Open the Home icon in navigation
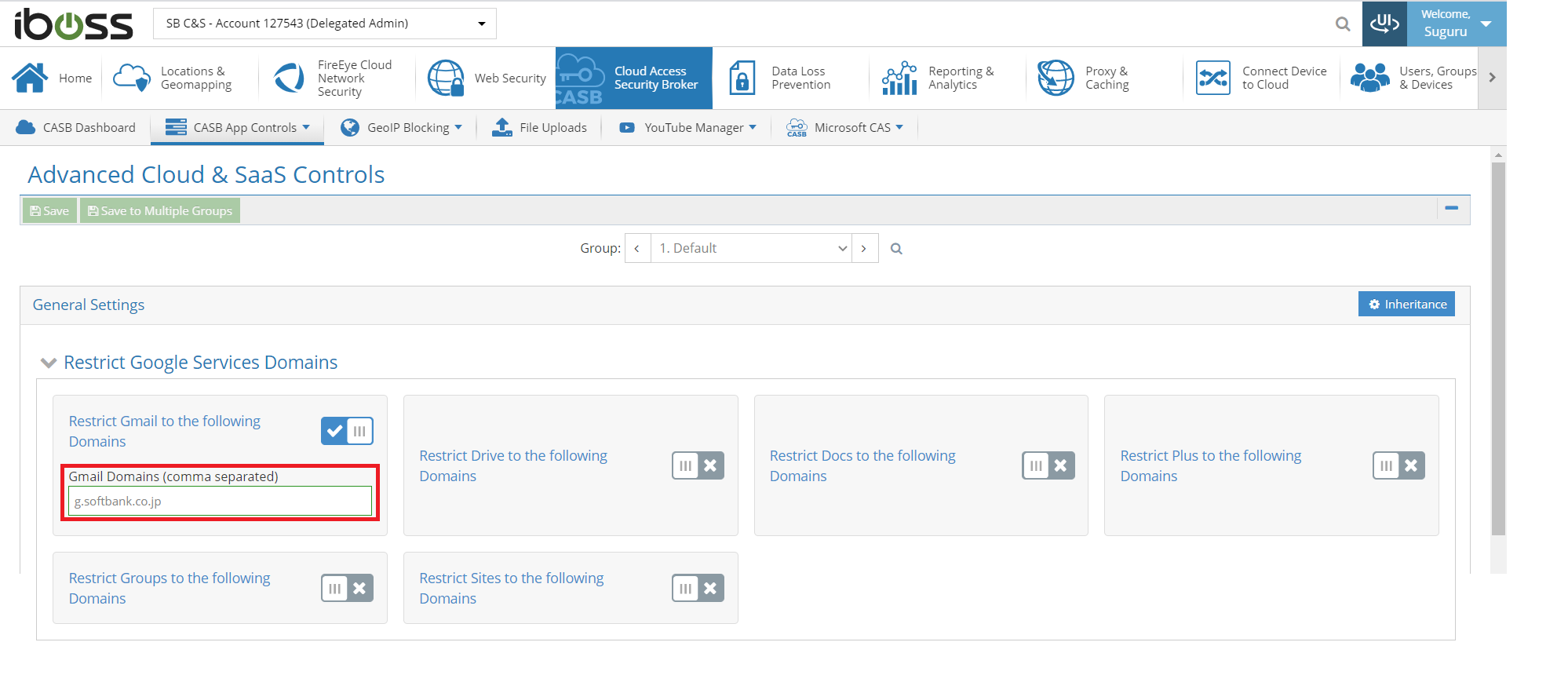This screenshot has width=1568, height=675. pyautogui.click(x=30, y=78)
